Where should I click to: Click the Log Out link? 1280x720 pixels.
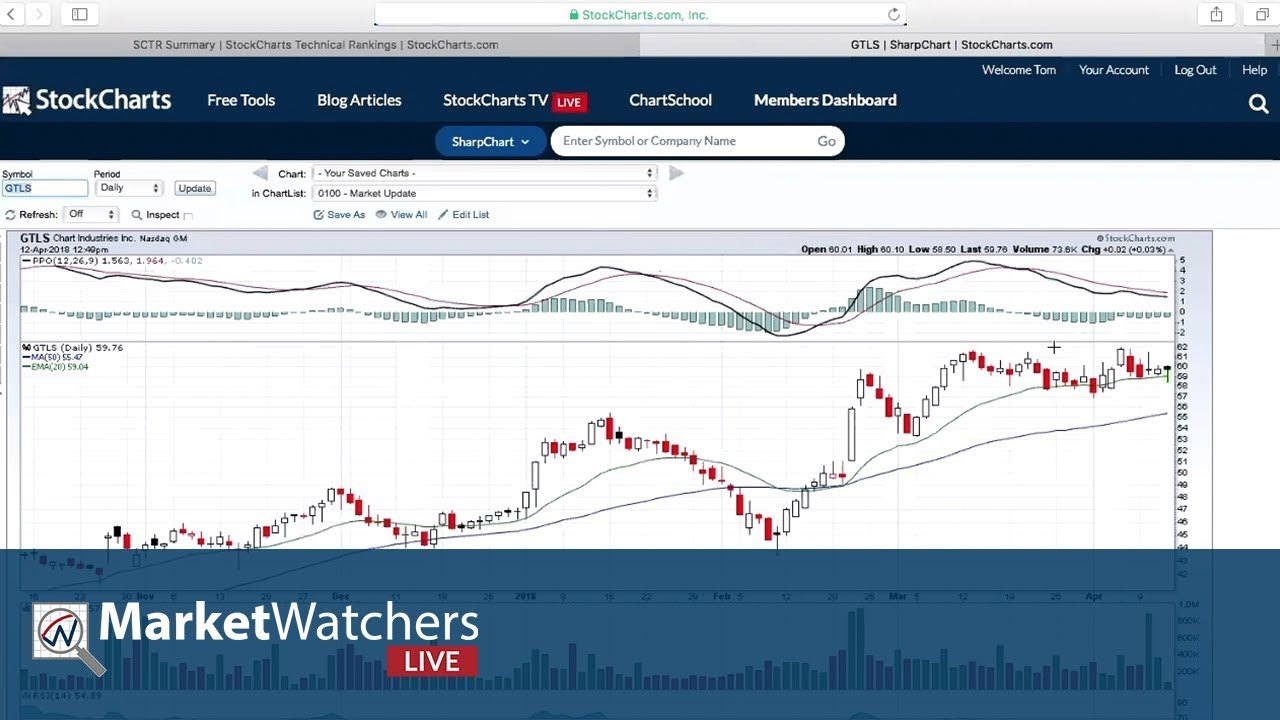tap(1195, 70)
